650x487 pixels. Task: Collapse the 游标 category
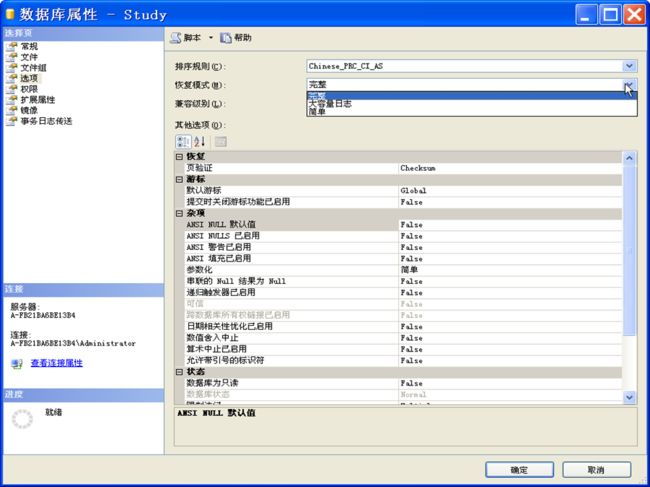tap(179, 179)
